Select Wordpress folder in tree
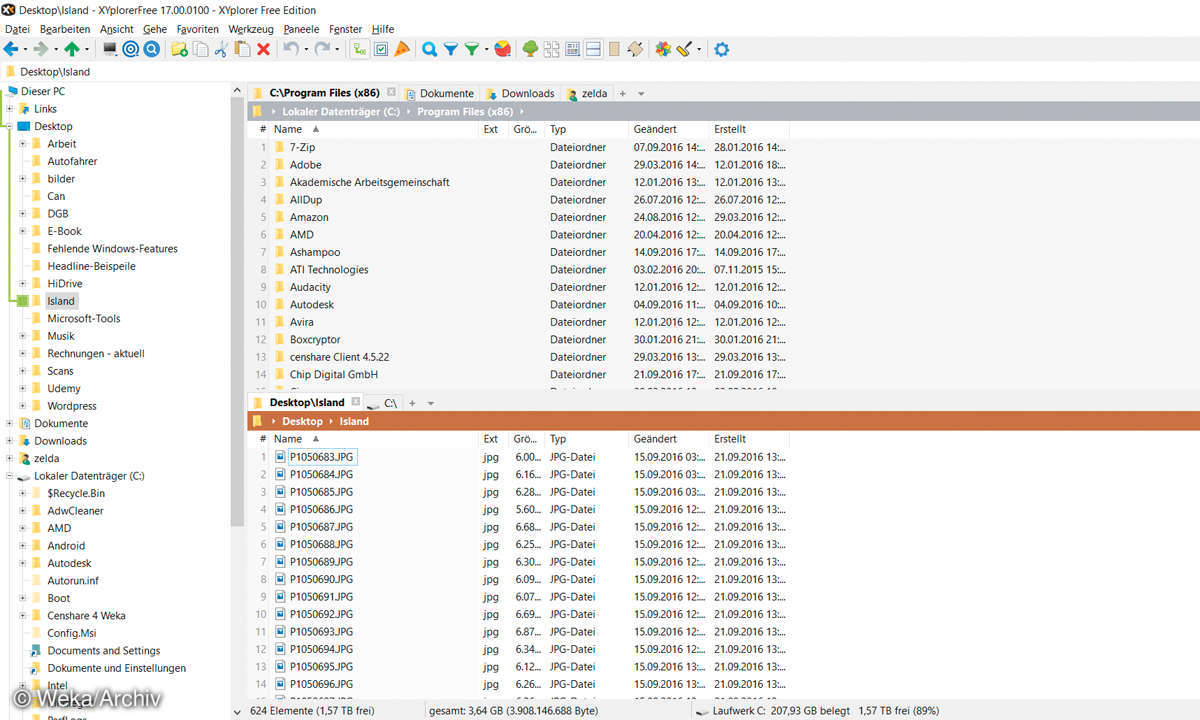 pyautogui.click(x=72, y=406)
